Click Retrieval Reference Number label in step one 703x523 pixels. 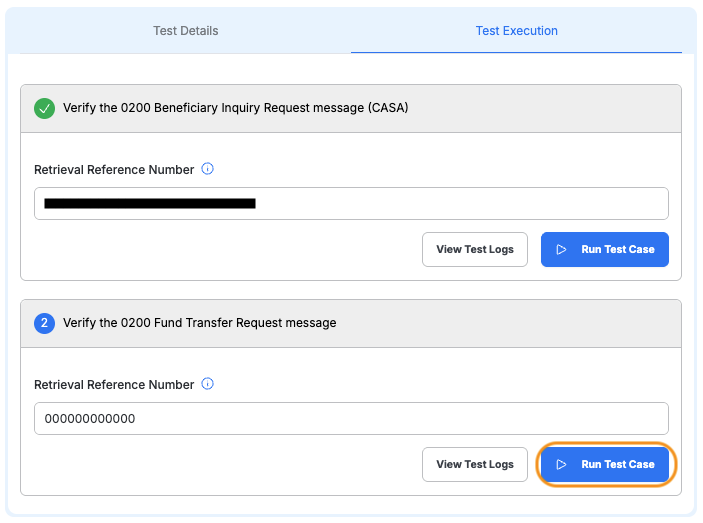pyautogui.click(x=114, y=170)
